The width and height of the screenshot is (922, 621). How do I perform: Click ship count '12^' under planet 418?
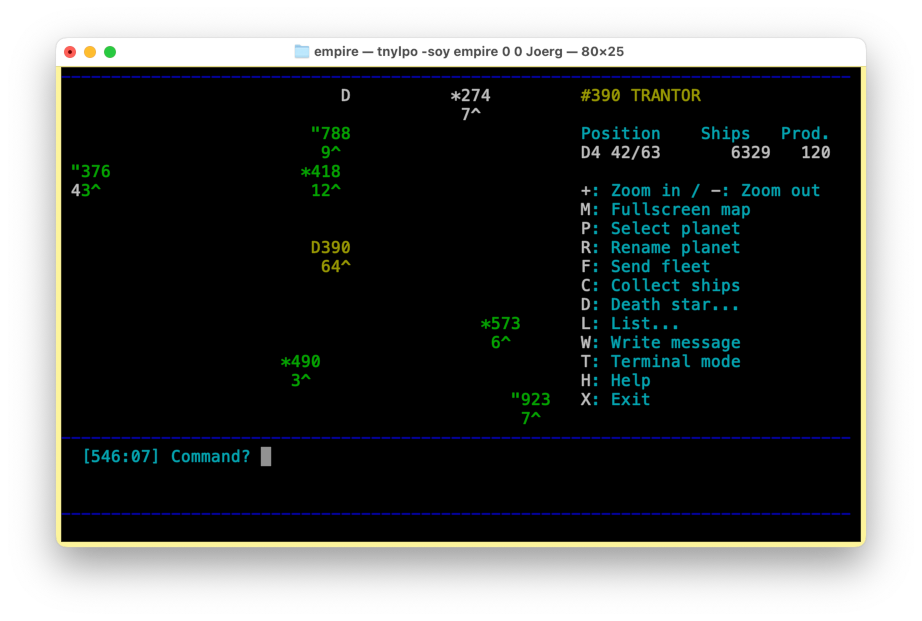coord(326,191)
